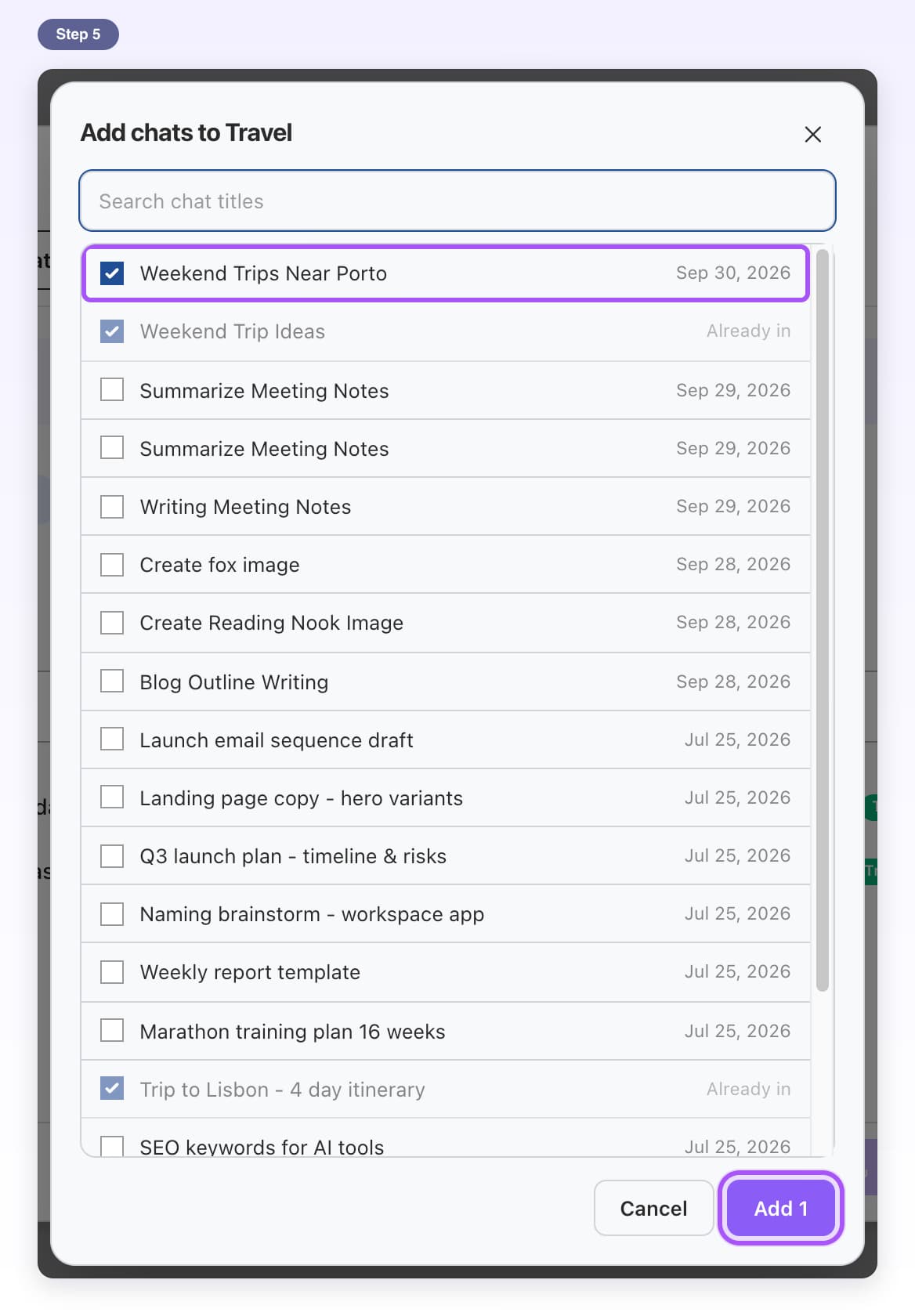
Task: Select the Create fox image title
Action: (219, 565)
